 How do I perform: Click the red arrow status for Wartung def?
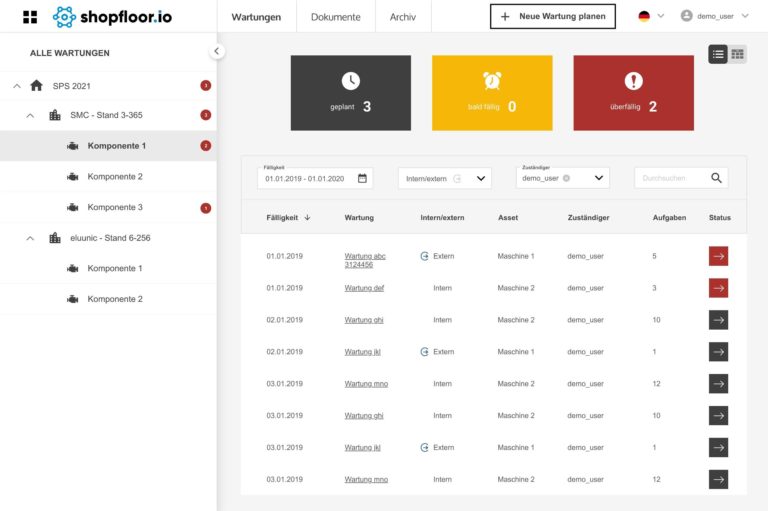[718, 288]
